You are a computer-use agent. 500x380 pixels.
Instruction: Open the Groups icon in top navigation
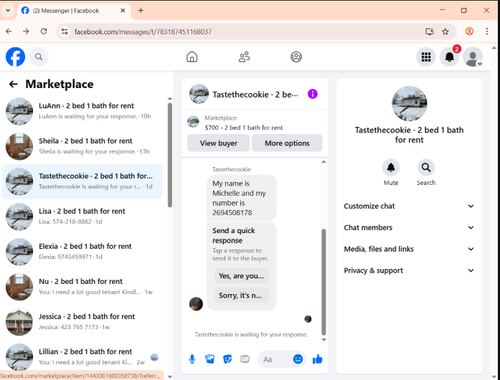pos(296,57)
